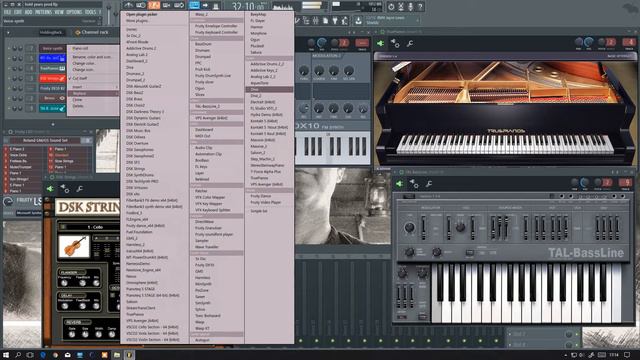Open channel filter dropdown beside Channel rack title
This screenshot has width=640, height=360.
51,32
